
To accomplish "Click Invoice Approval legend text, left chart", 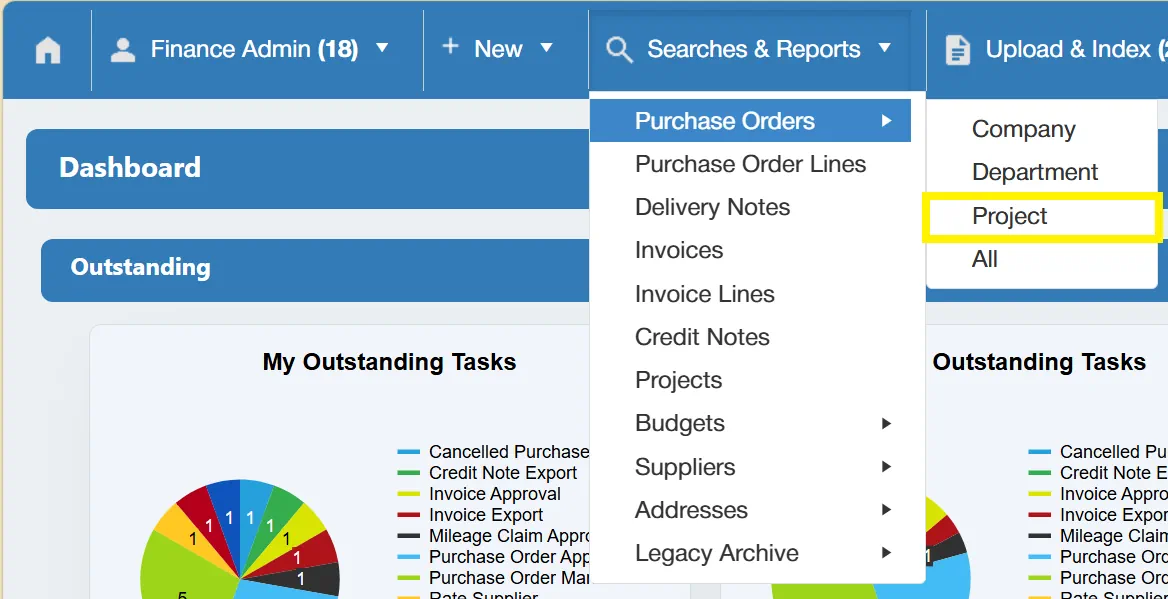I will pyautogui.click(x=495, y=494).
